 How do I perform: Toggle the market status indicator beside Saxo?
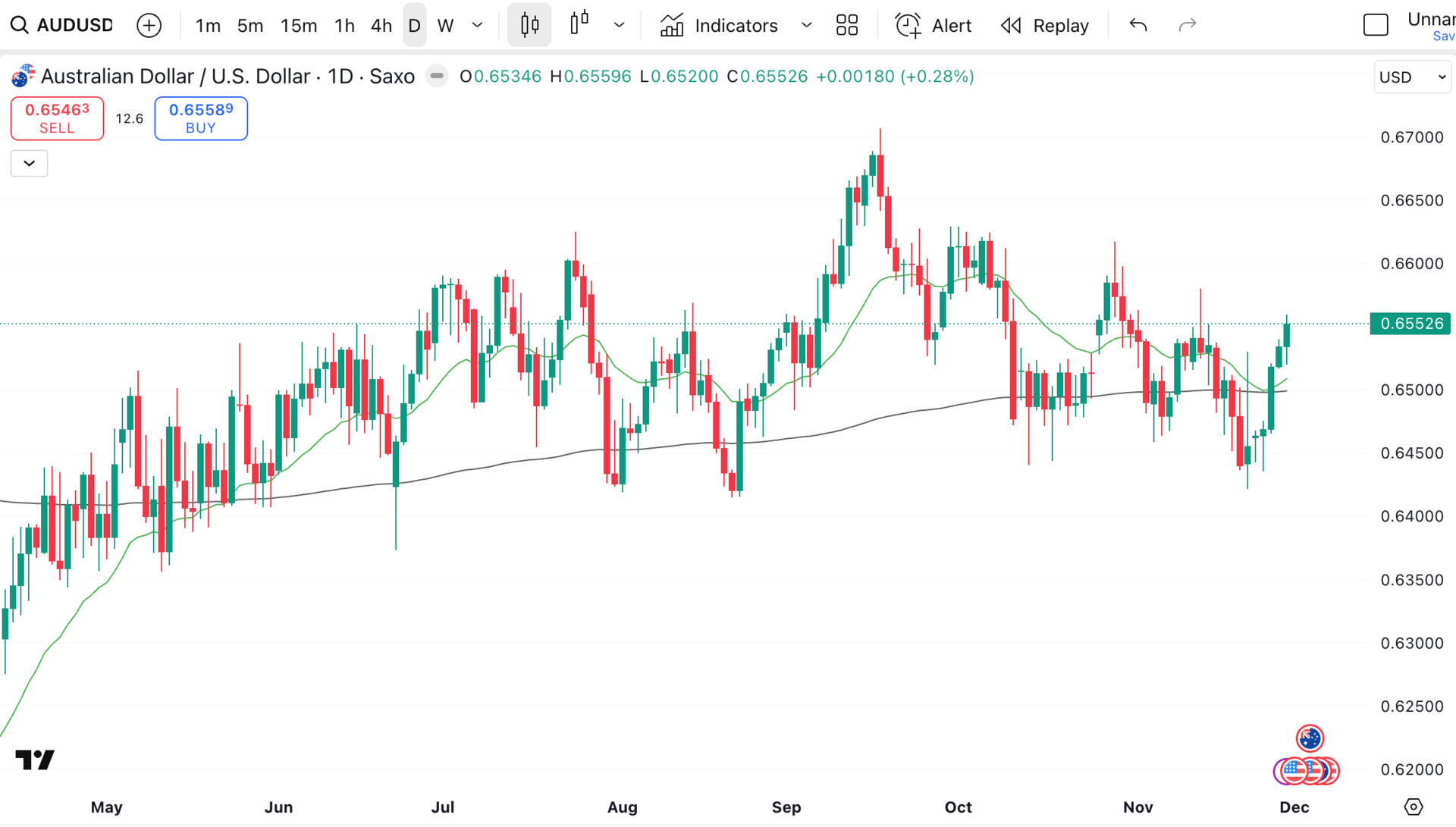tap(437, 76)
